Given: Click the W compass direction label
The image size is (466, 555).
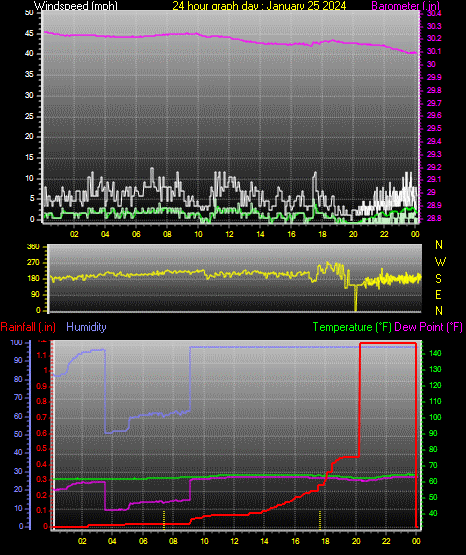Looking at the screenshot, I should click(x=440, y=262).
